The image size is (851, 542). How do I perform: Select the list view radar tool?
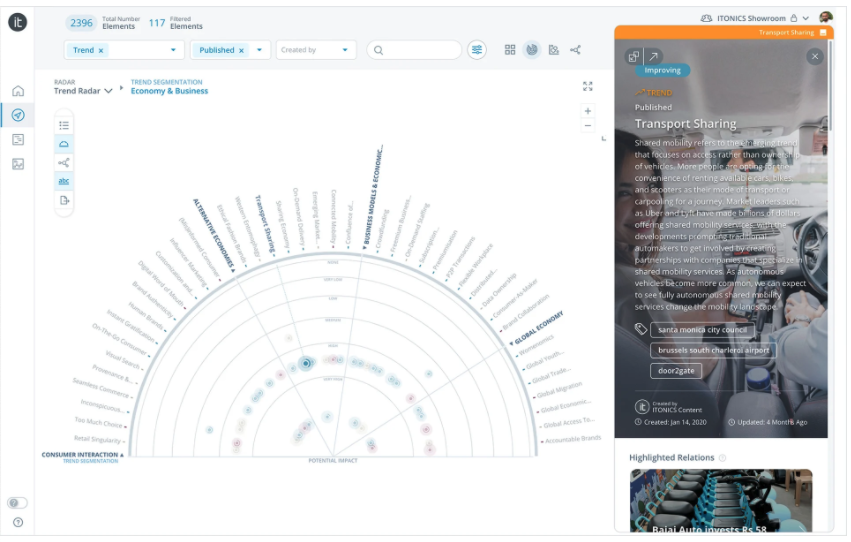tap(64, 125)
